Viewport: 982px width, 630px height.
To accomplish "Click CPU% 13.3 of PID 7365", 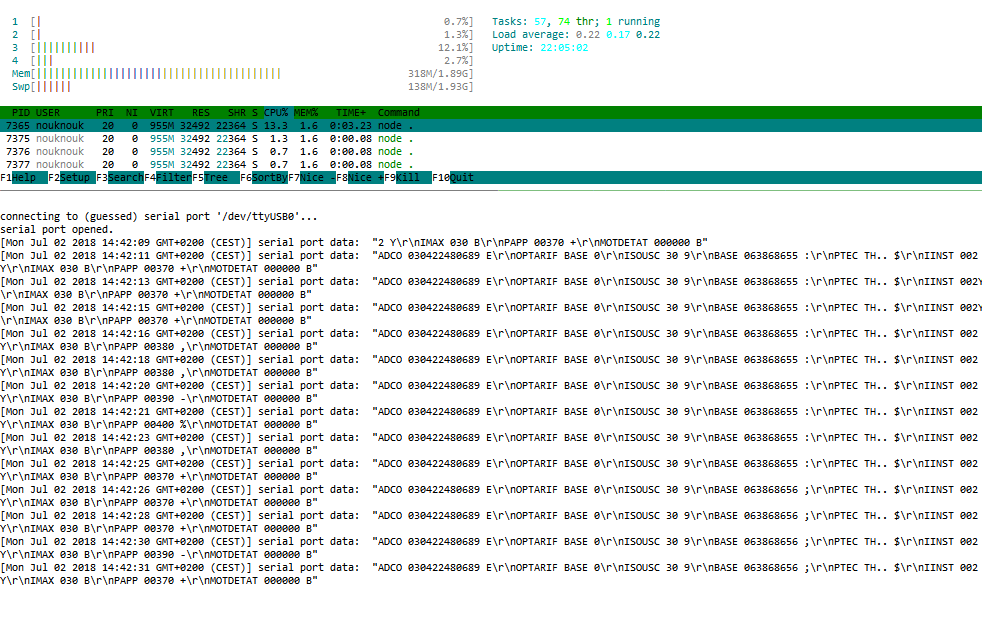I will coord(276,126).
